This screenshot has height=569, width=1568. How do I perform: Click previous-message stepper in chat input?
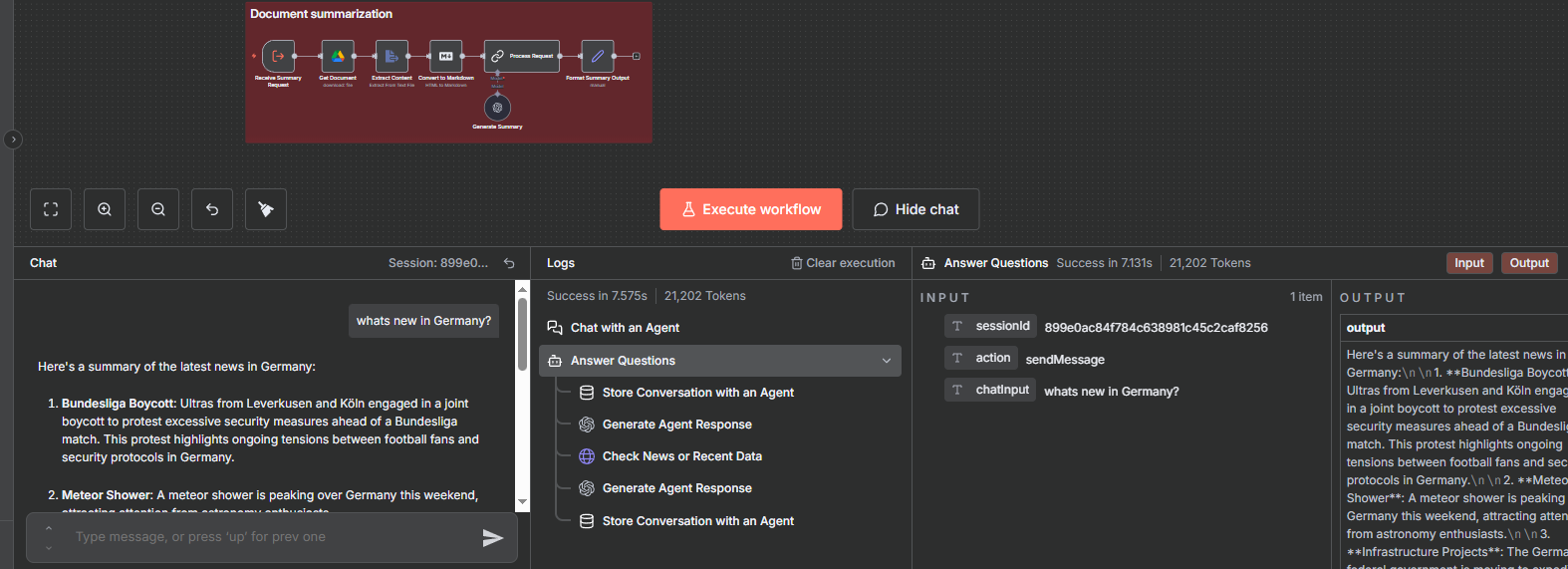pos(49,529)
